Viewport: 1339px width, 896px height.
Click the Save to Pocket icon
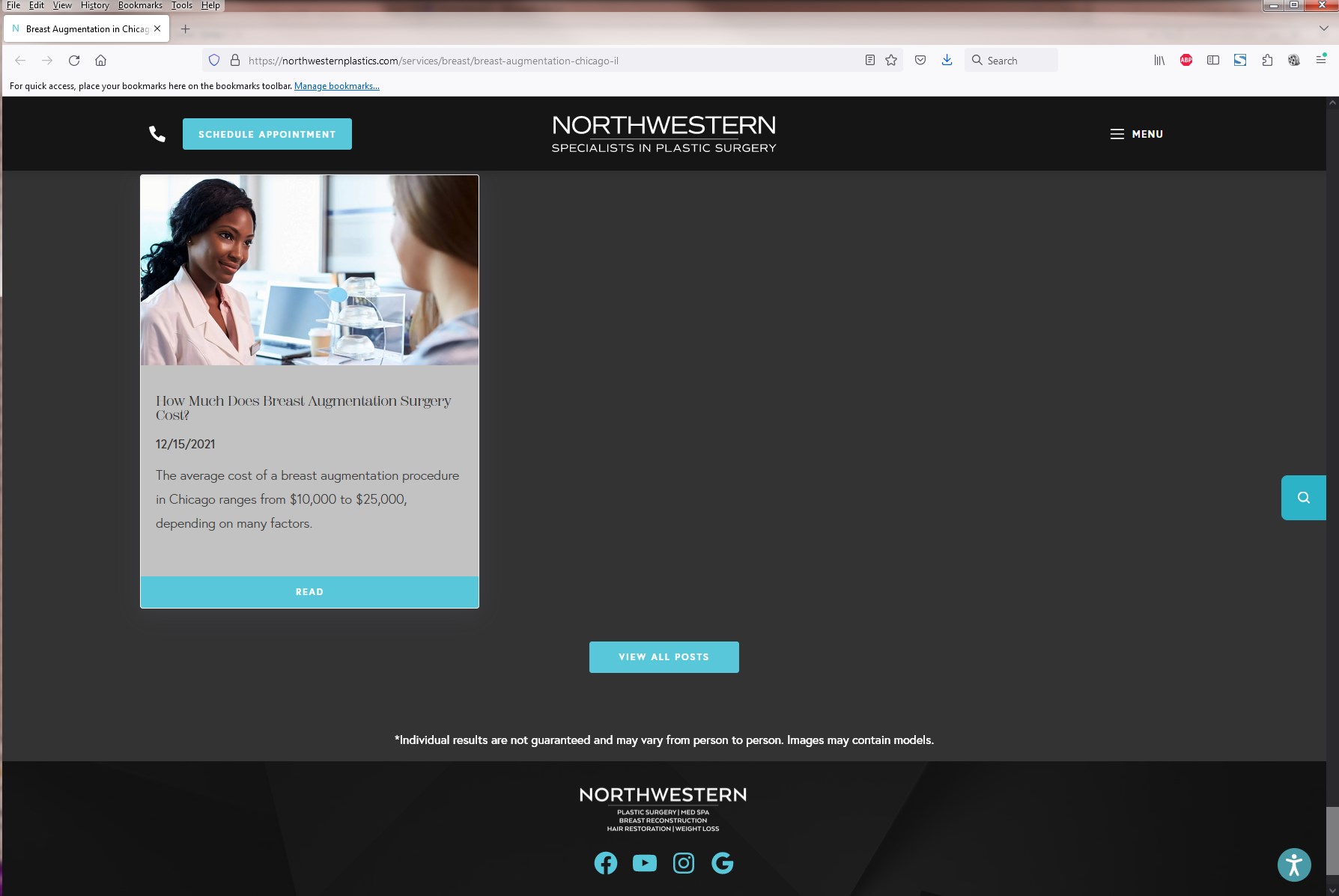[920, 61]
